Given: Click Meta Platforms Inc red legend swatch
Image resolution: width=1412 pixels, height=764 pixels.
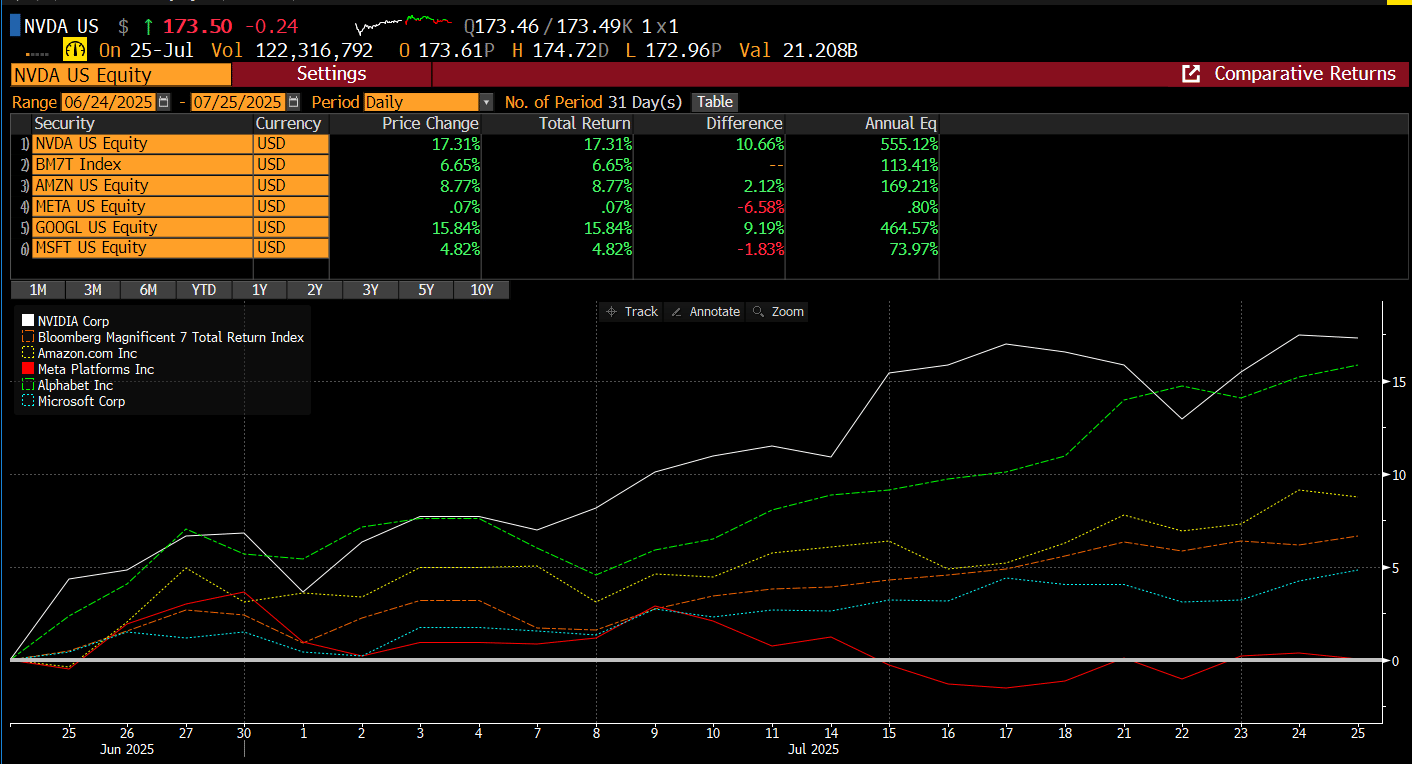Looking at the screenshot, I should 28,369.
